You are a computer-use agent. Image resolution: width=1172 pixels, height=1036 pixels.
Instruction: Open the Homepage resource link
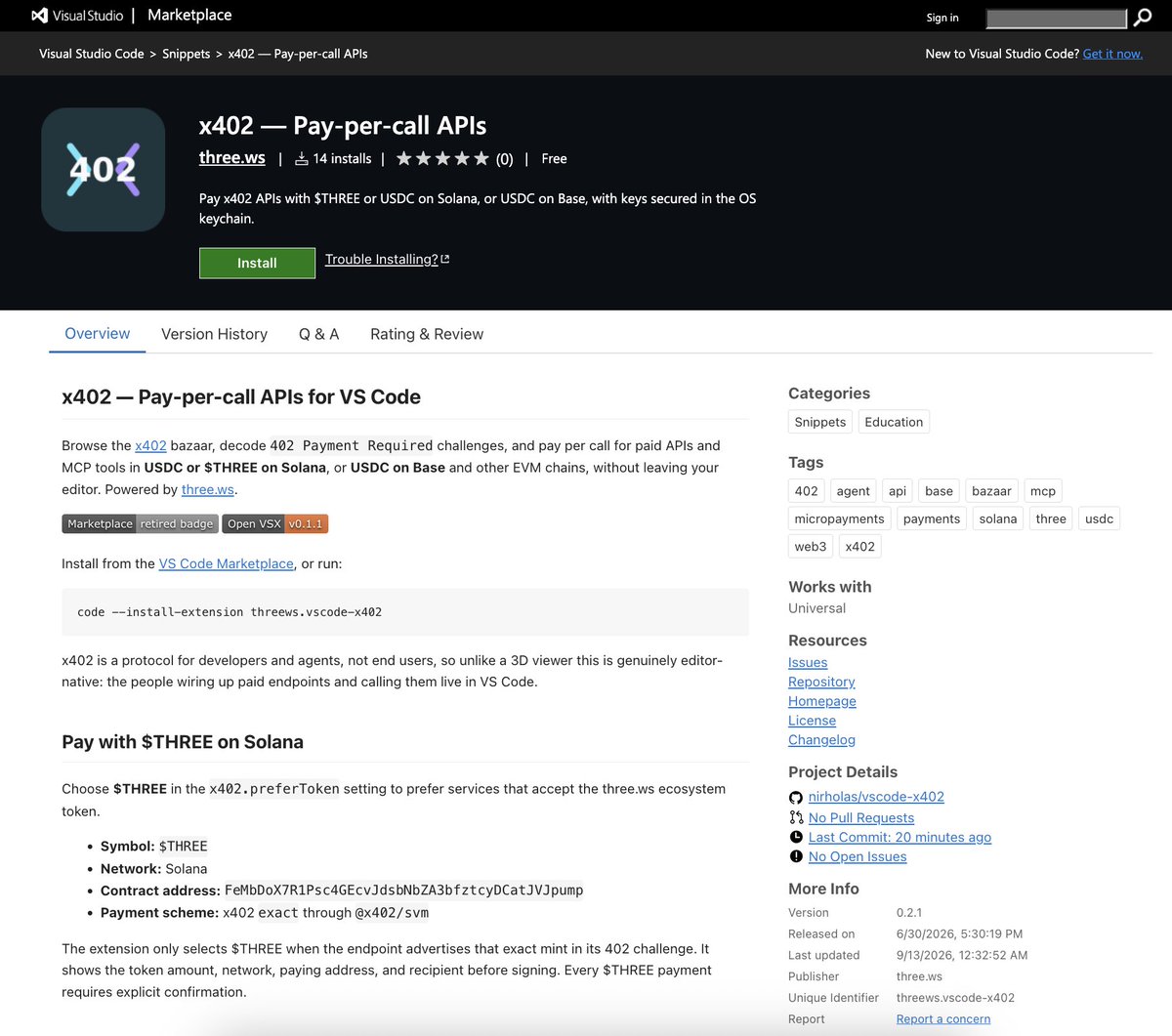(822, 701)
